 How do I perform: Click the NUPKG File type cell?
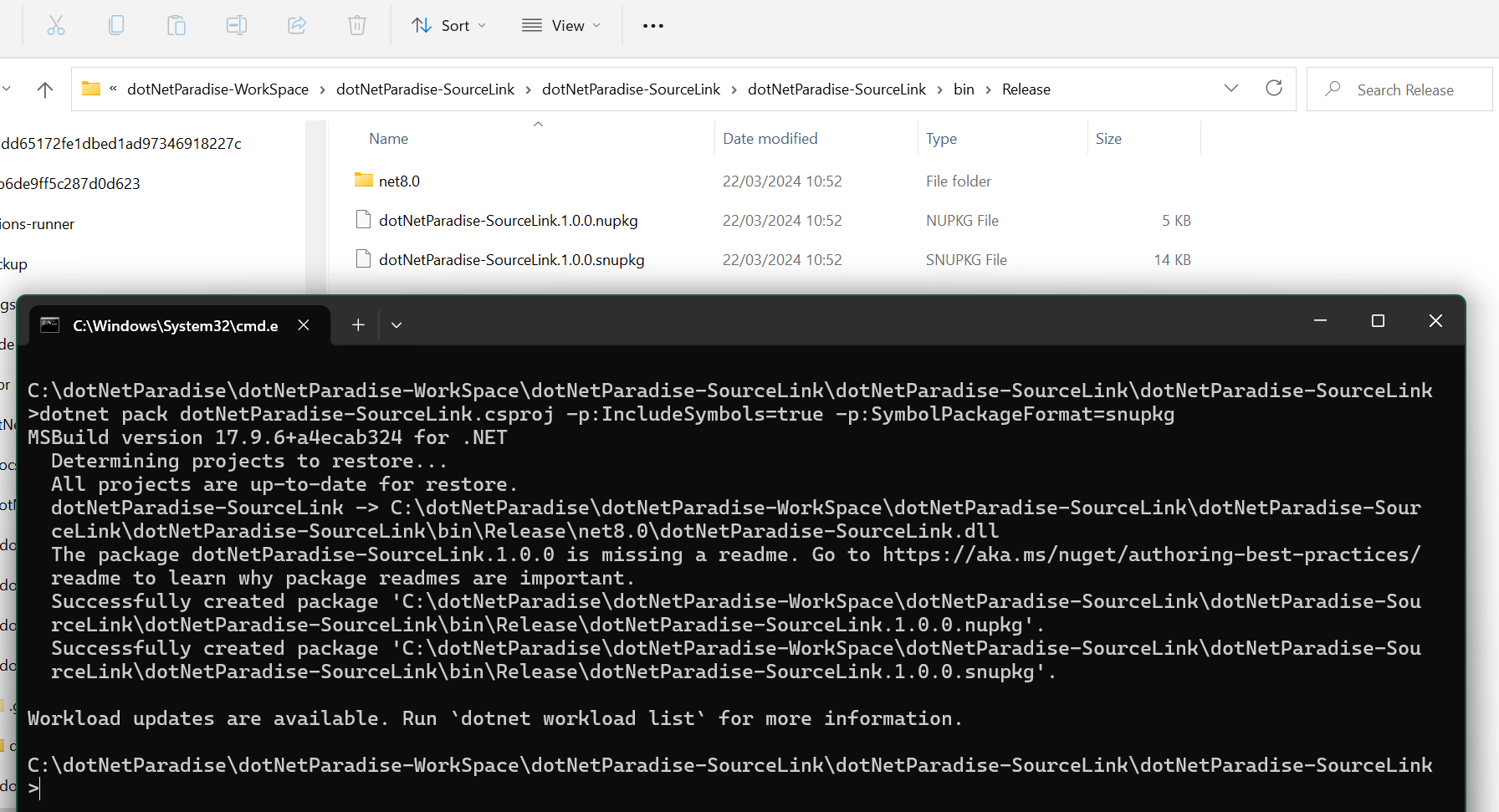962,221
